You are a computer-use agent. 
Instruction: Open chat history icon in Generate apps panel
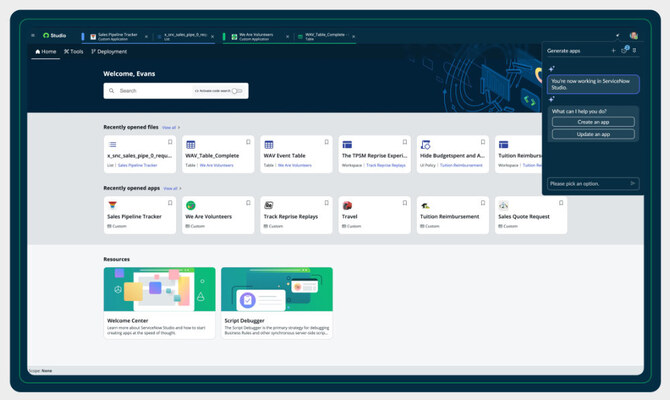623,50
